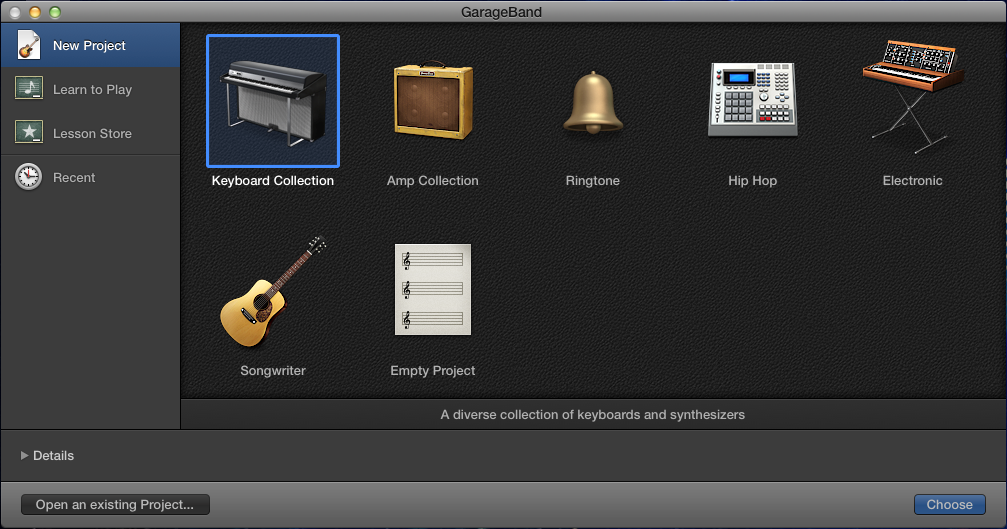Switch to Learn to Play section

[x=91, y=89]
